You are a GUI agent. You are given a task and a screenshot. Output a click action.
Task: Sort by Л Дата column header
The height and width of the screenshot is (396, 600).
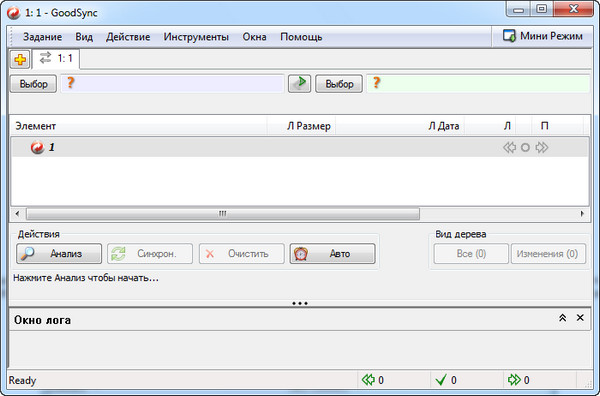(x=400, y=126)
